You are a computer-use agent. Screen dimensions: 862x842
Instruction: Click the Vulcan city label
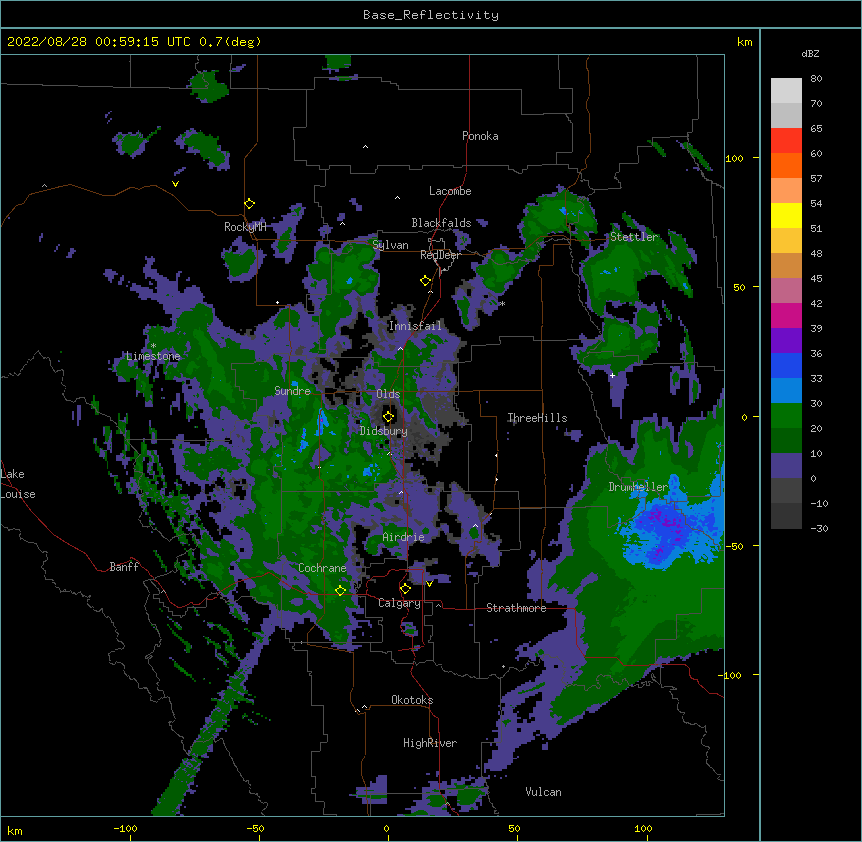point(543,792)
